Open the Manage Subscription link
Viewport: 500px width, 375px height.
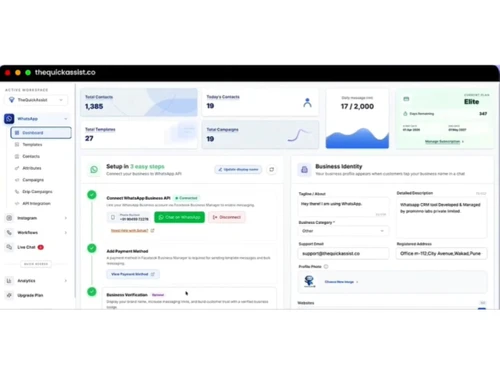(x=444, y=142)
